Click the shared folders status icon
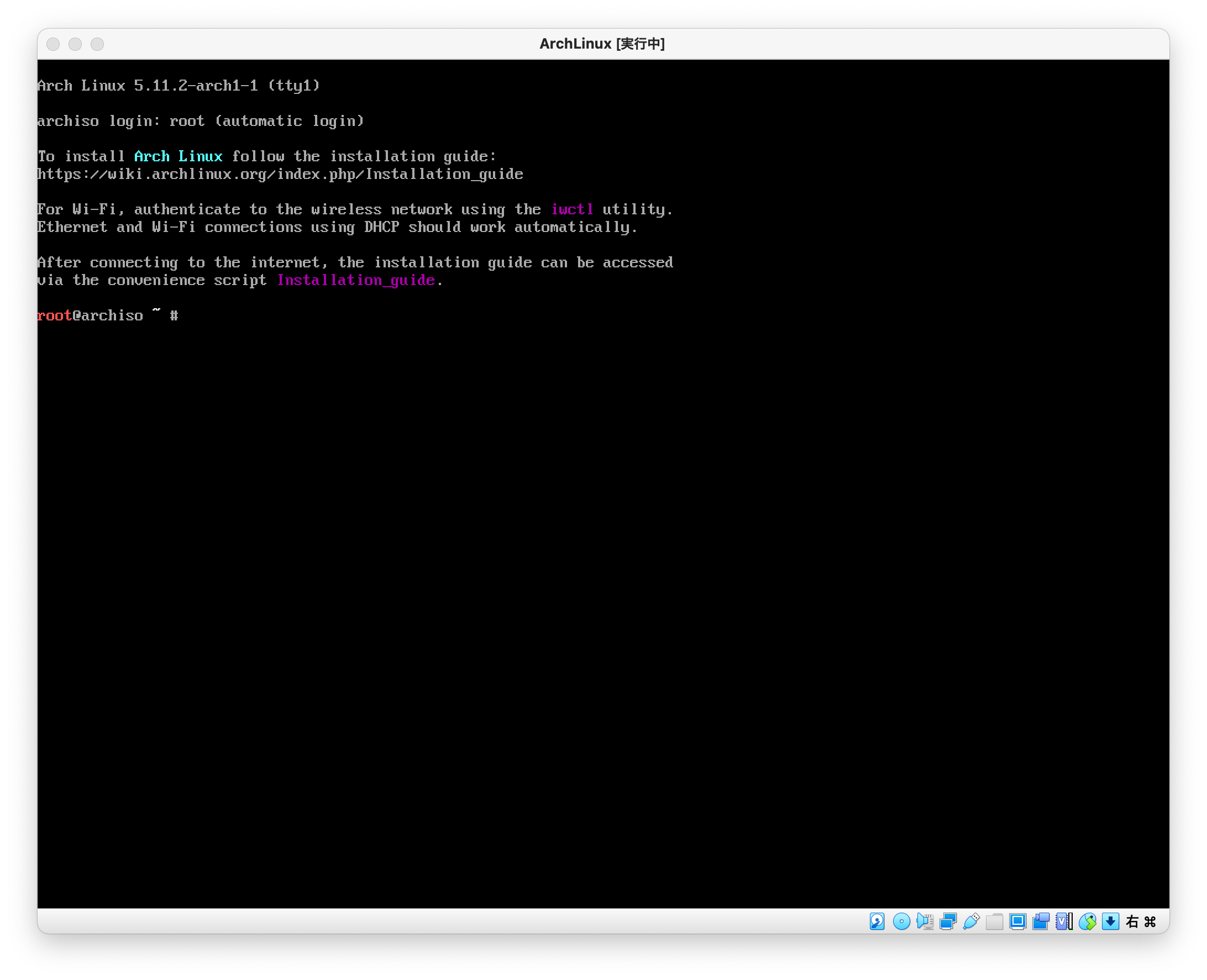The image size is (1207, 980). [x=994, y=922]
